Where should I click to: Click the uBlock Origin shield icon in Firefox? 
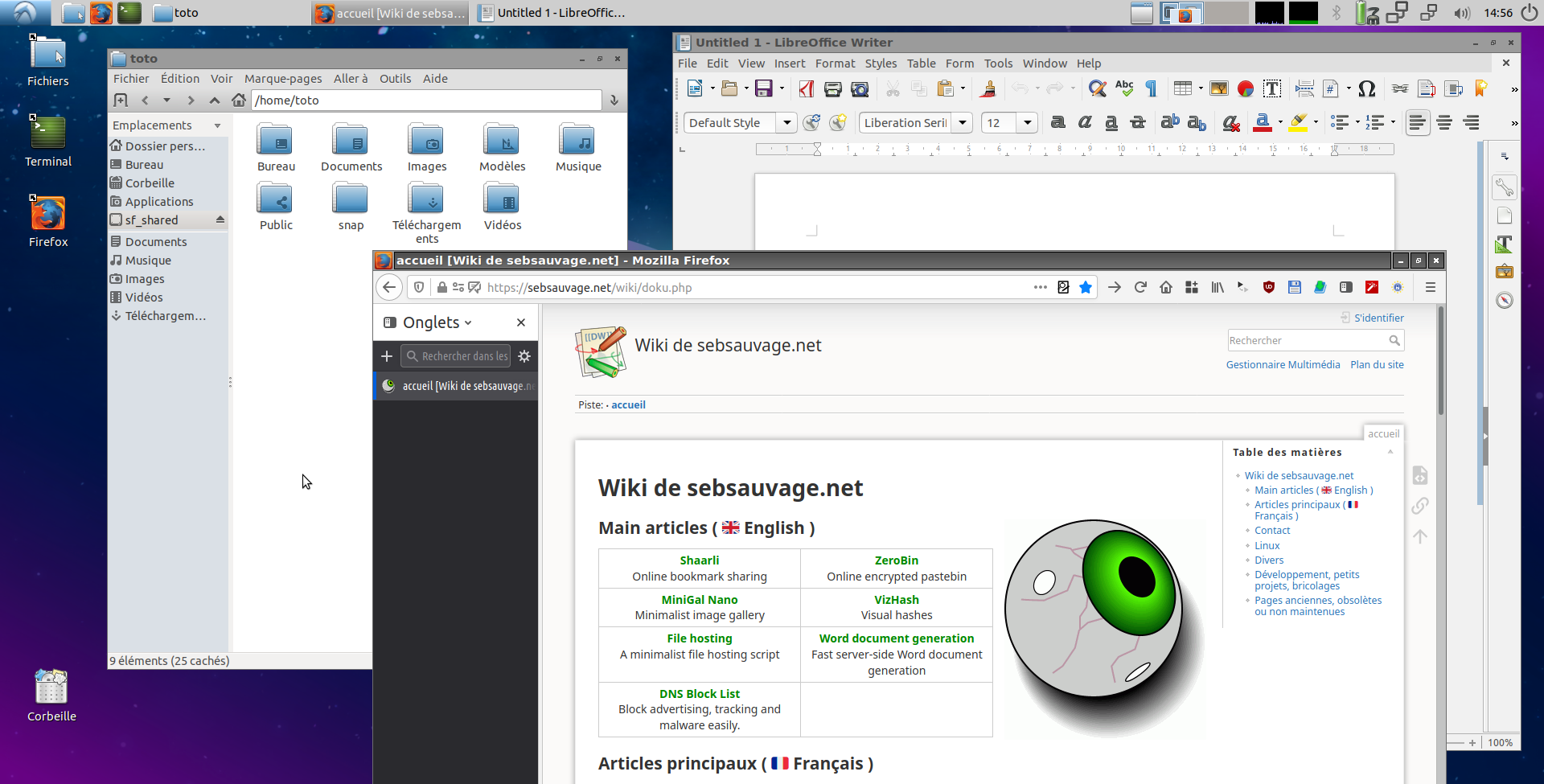click(1268, 287)
